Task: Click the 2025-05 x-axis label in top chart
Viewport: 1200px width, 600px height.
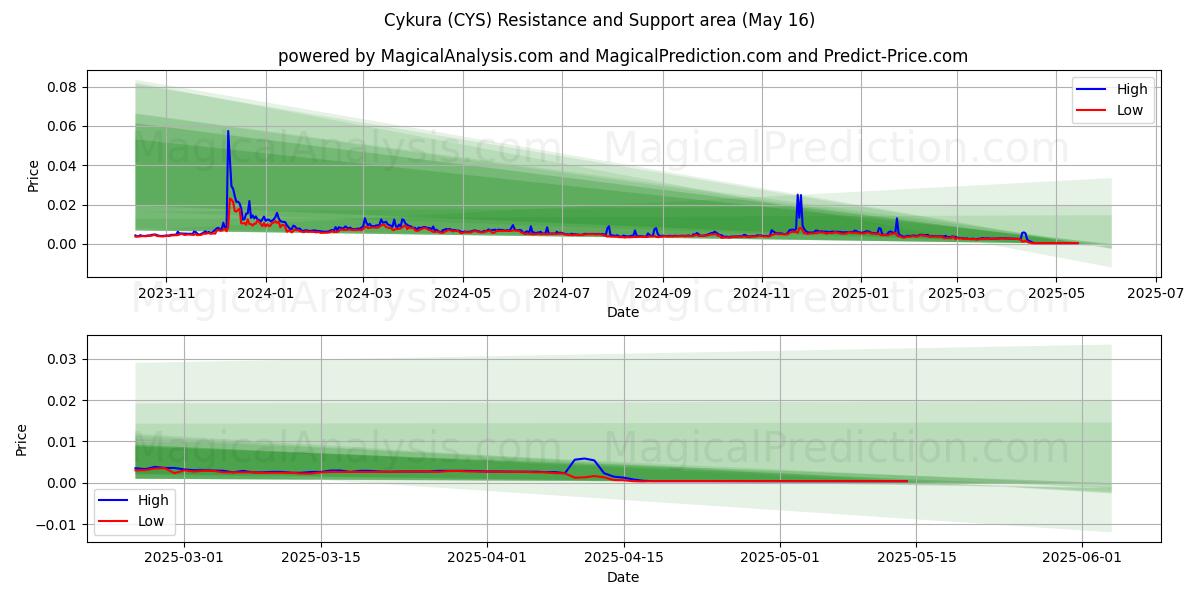Action: 1056,293
